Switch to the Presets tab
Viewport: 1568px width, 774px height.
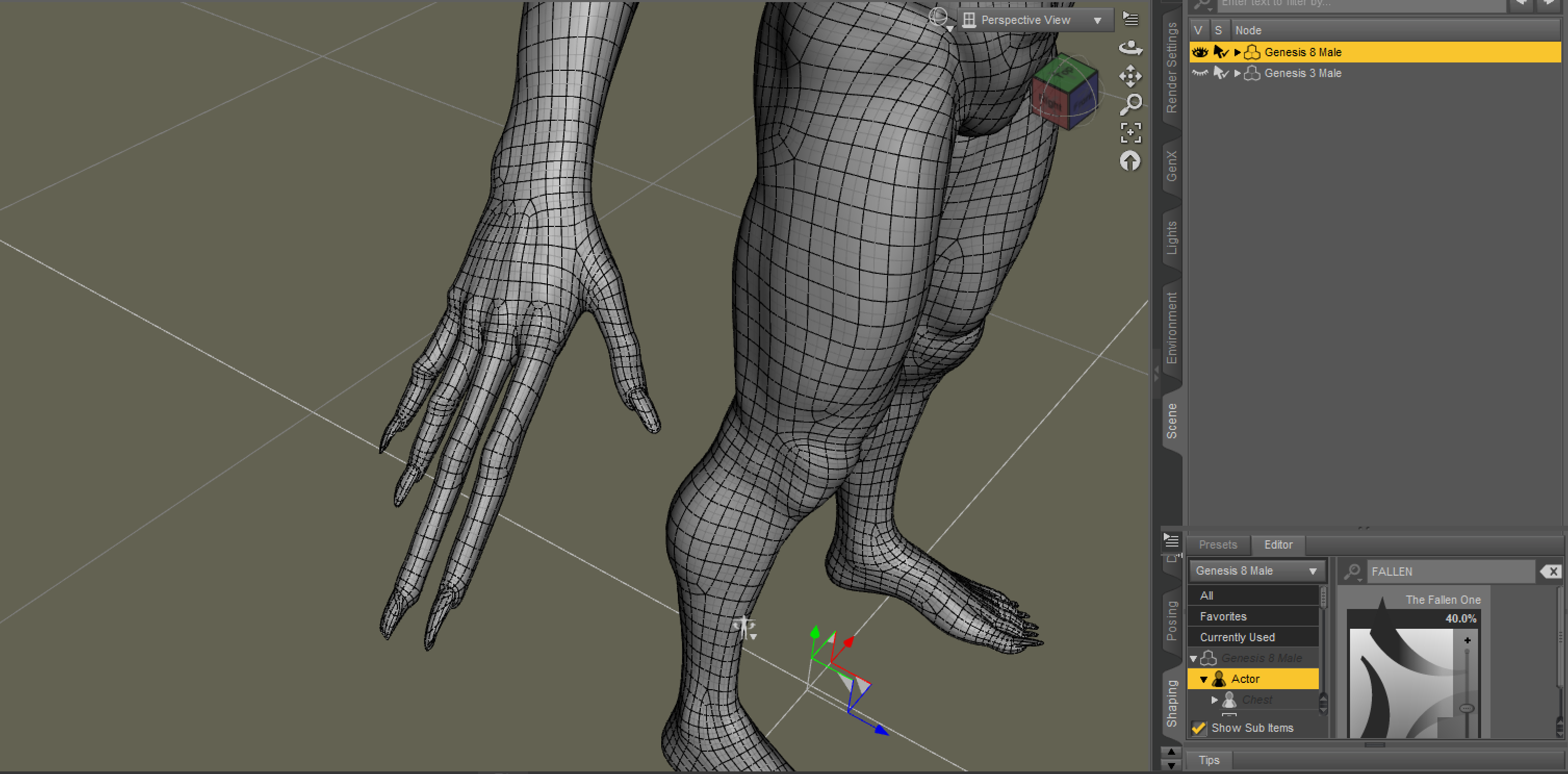click(x=1217, y=544)
